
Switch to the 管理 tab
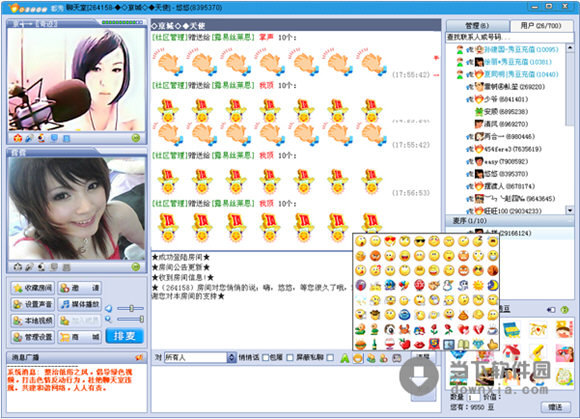[477, 26]
